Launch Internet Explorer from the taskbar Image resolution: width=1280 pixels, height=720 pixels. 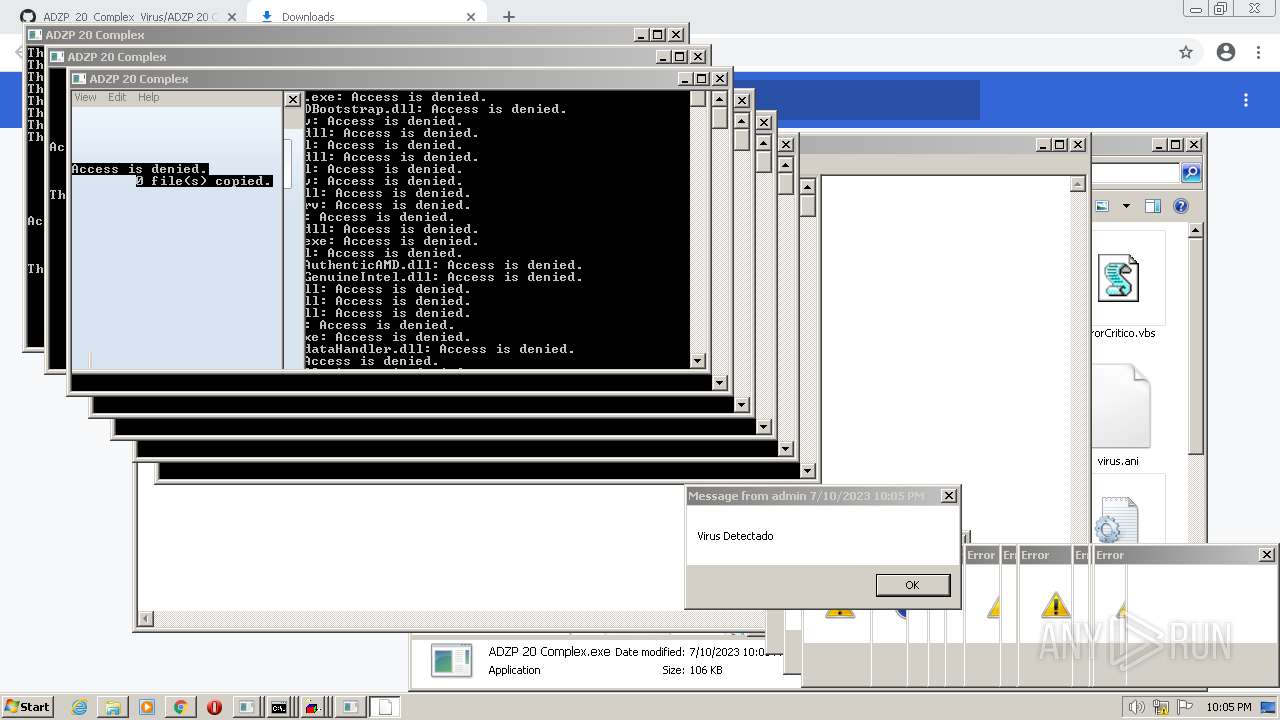[x=80, y=707]
